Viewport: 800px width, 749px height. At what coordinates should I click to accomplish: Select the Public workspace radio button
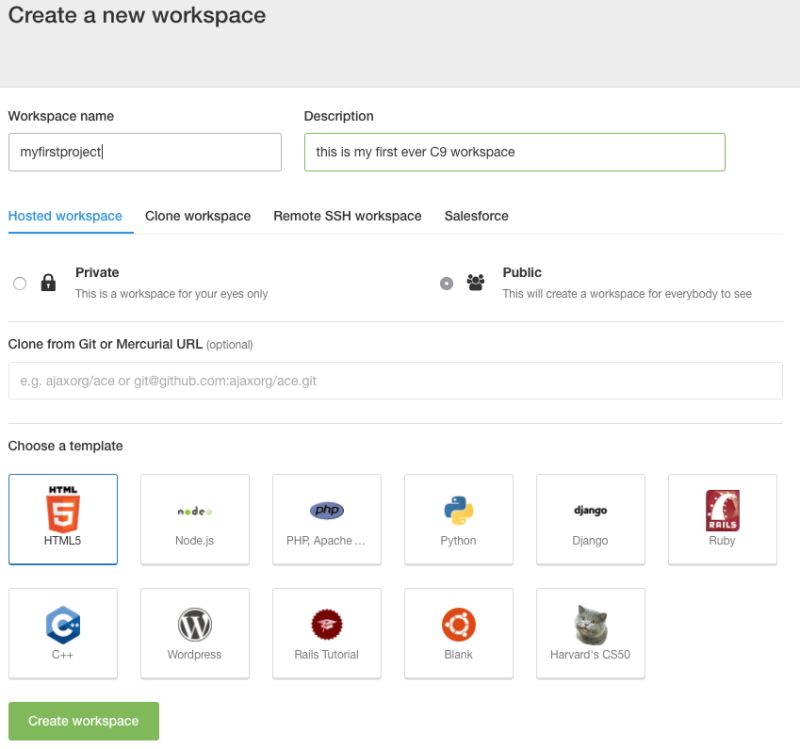pos(446,283)
